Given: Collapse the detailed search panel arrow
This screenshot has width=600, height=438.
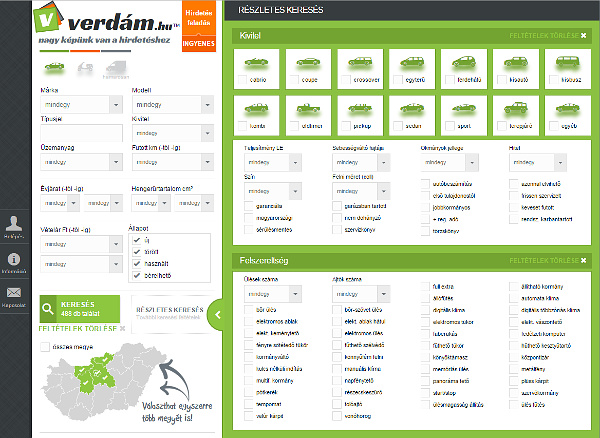Looking at the screenshot, I should pos(218,314).
